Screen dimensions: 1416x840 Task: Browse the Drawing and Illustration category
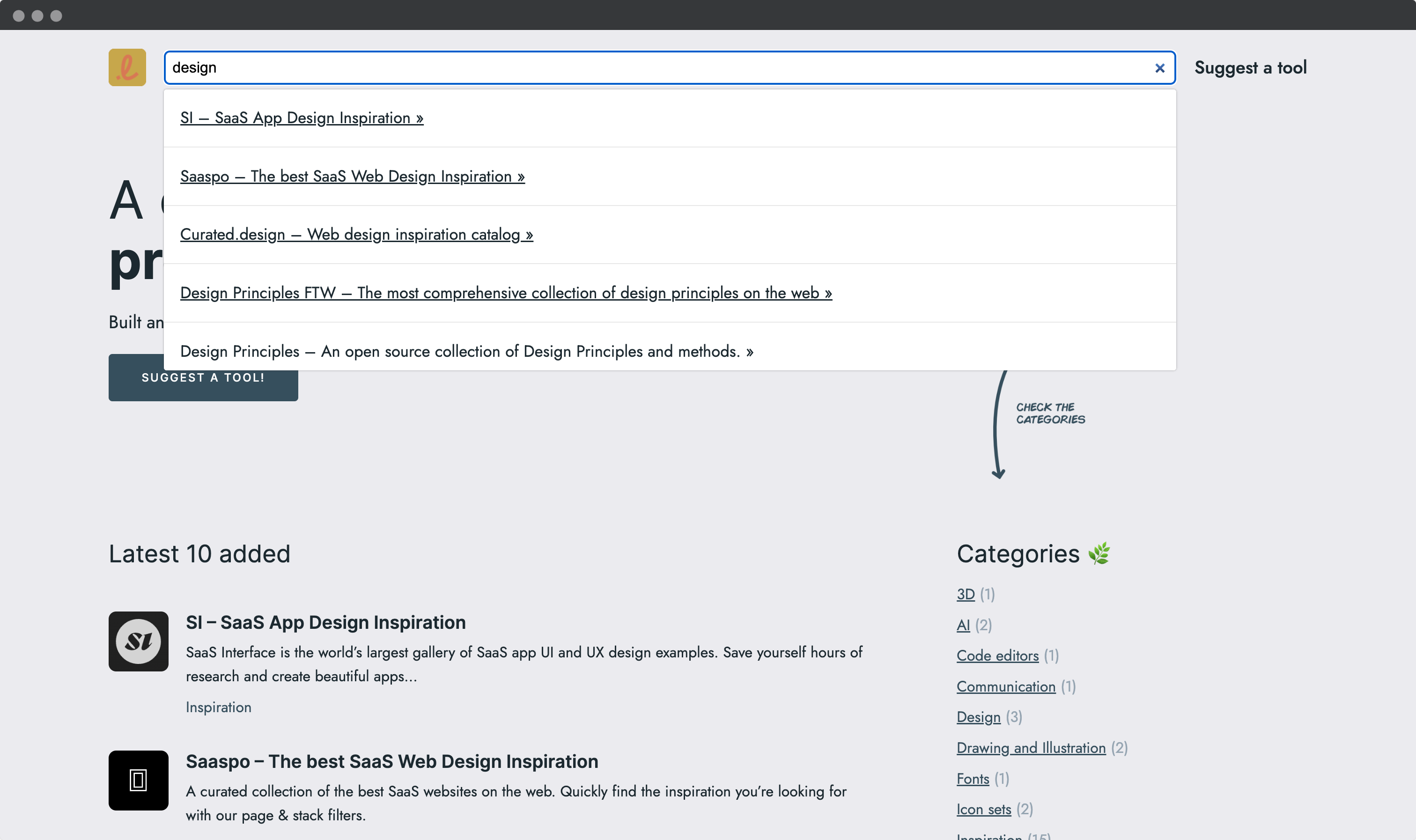click(1031, 748)
